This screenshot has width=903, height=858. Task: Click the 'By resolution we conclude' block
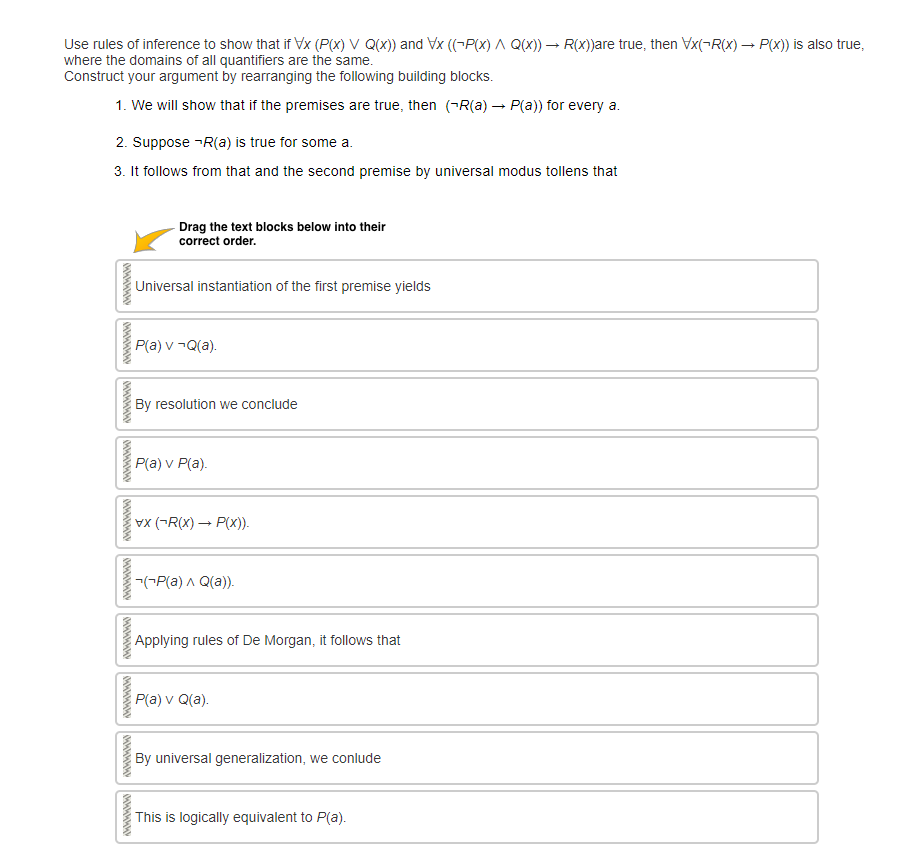tap(467, 404)
